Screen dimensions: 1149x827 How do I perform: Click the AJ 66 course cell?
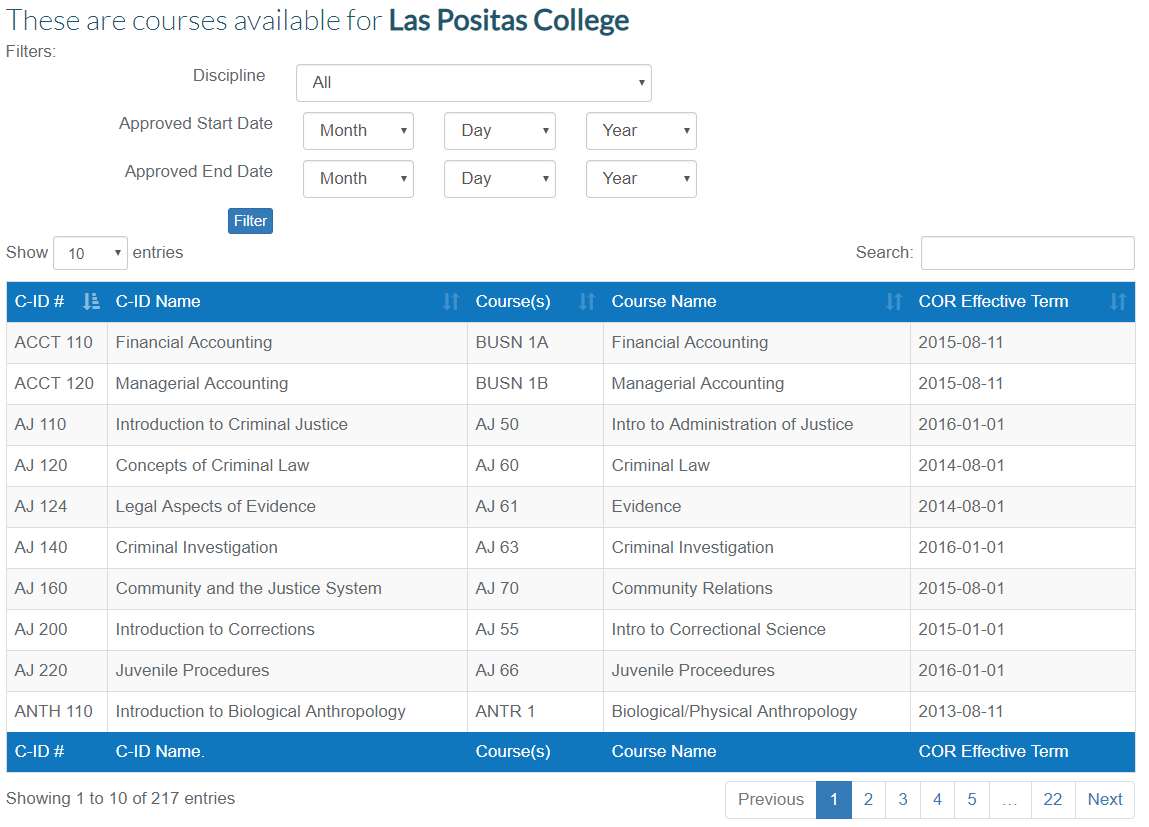536,671
